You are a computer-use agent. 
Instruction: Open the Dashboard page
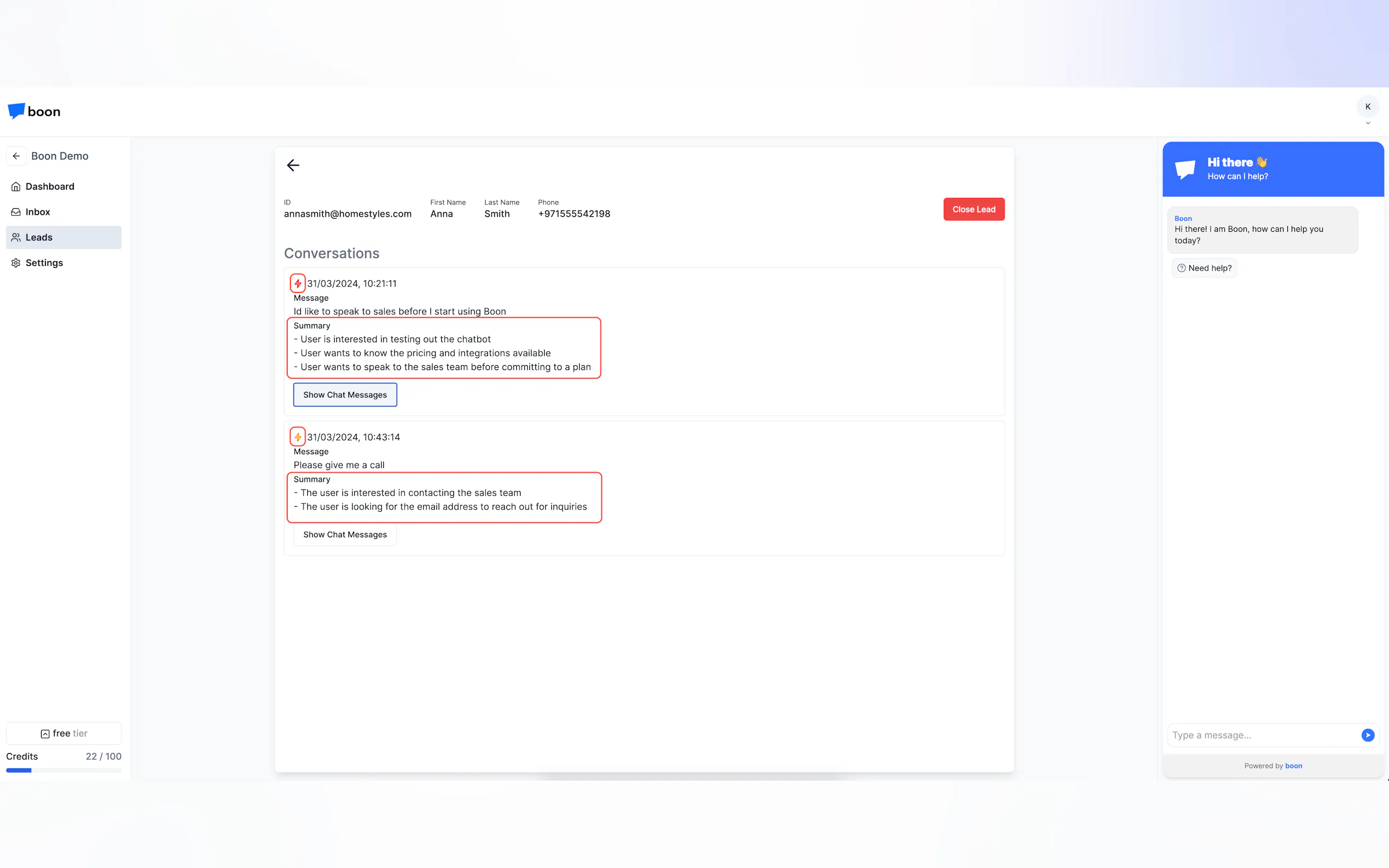click(x=49, y=186)
